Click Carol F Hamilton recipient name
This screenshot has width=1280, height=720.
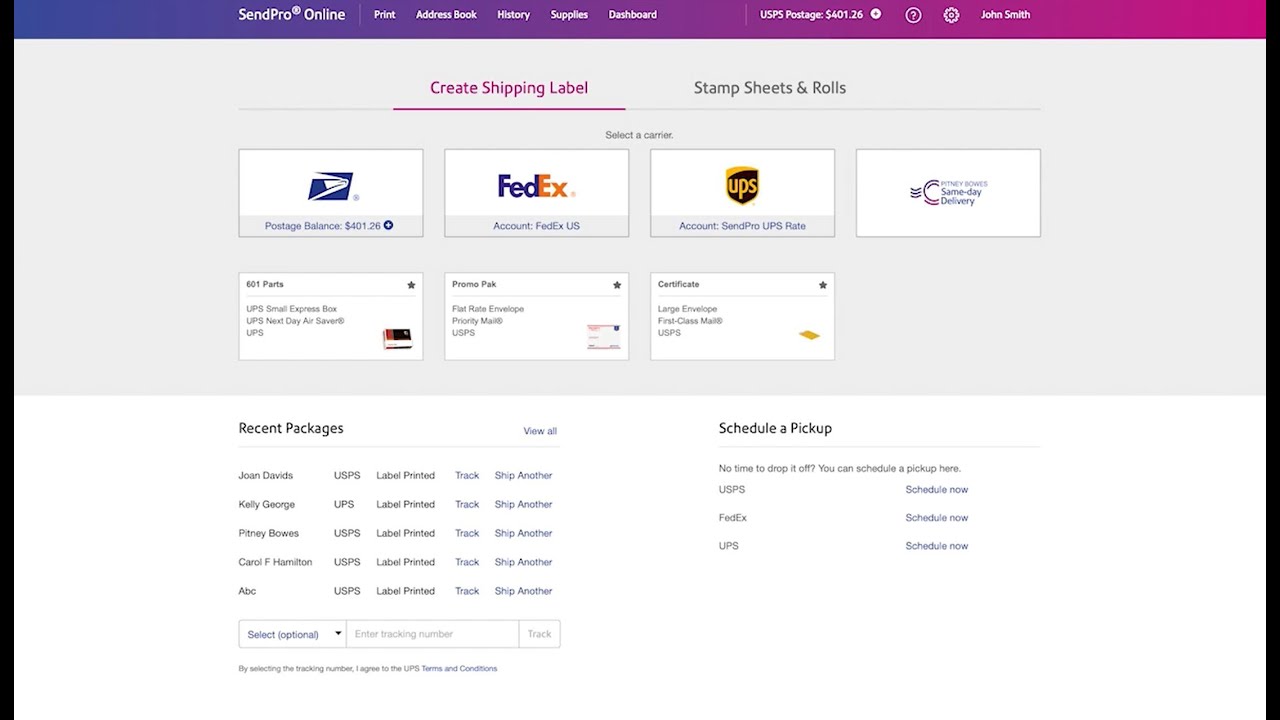[275, 562]
